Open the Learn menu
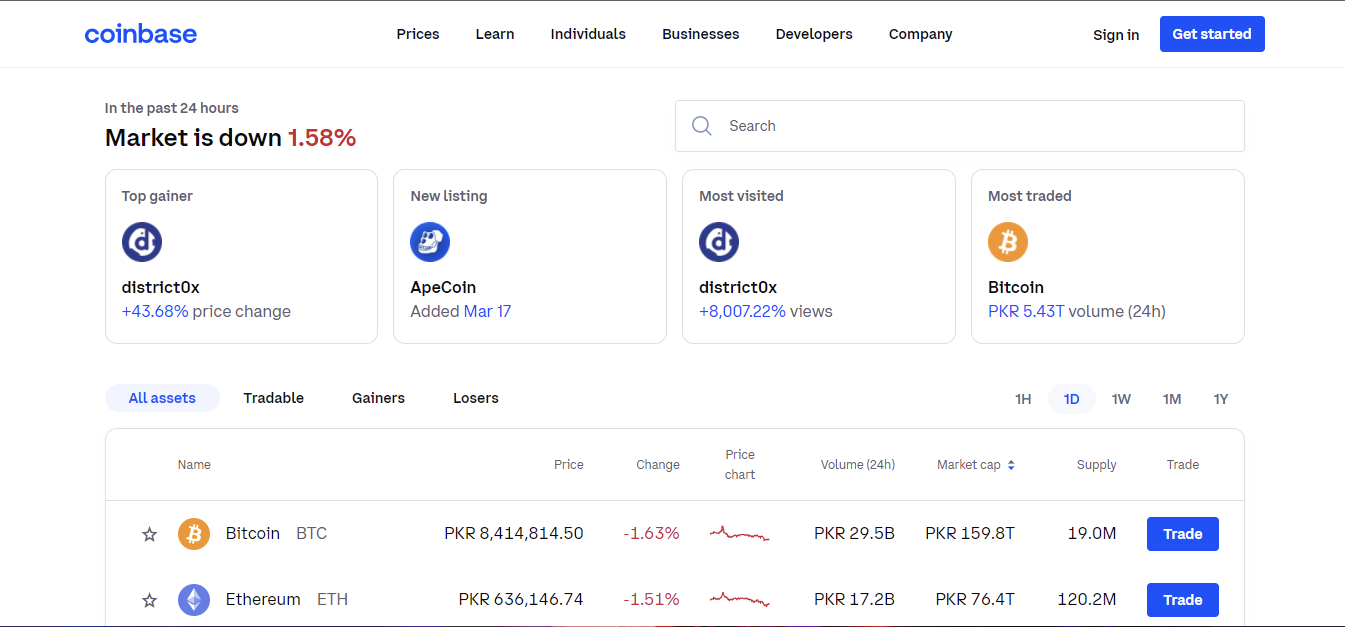1345x627 pixels. click(x=495, y=34)
